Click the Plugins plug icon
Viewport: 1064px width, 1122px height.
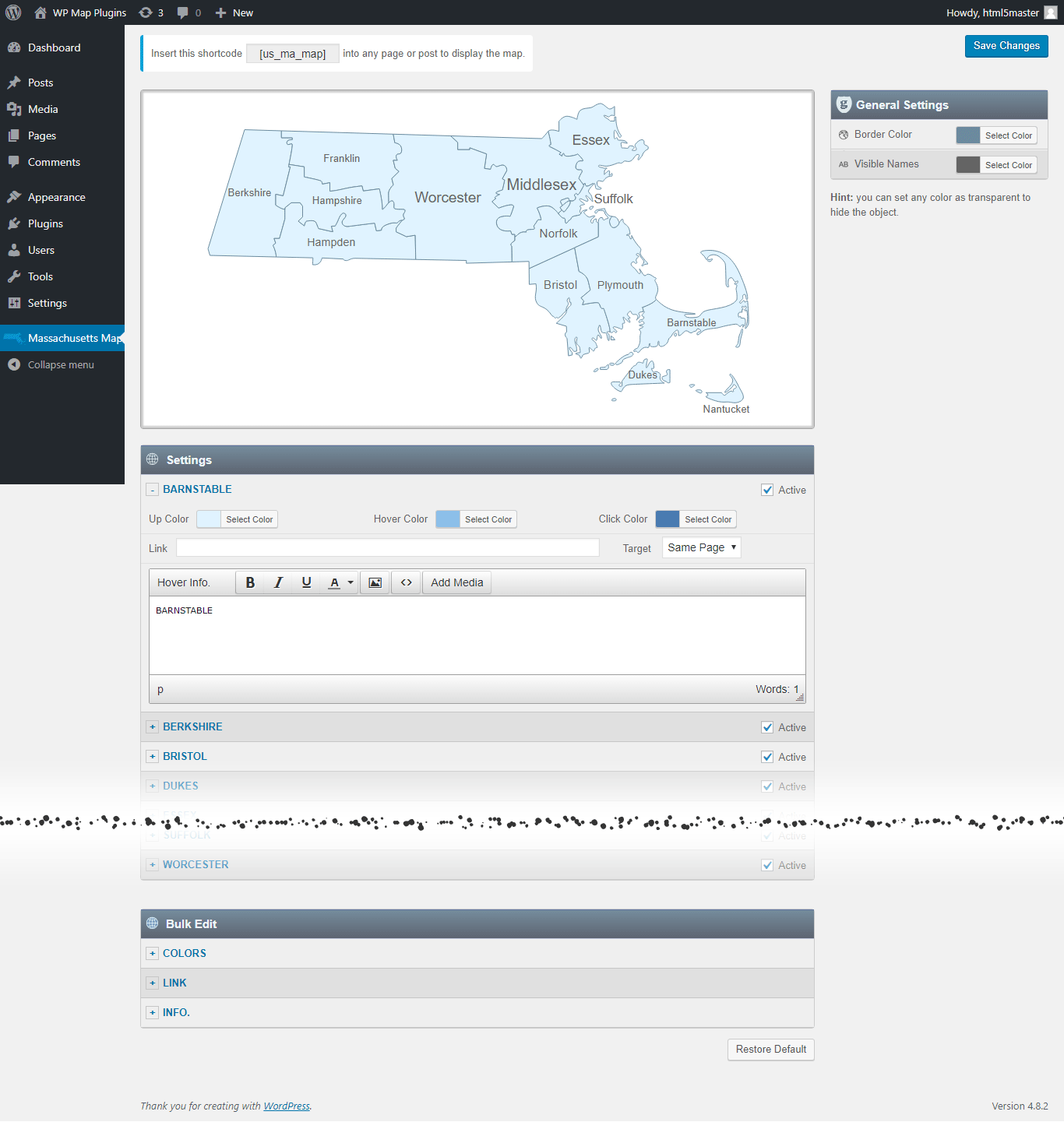pyautogui.click(x=14, y=223)
